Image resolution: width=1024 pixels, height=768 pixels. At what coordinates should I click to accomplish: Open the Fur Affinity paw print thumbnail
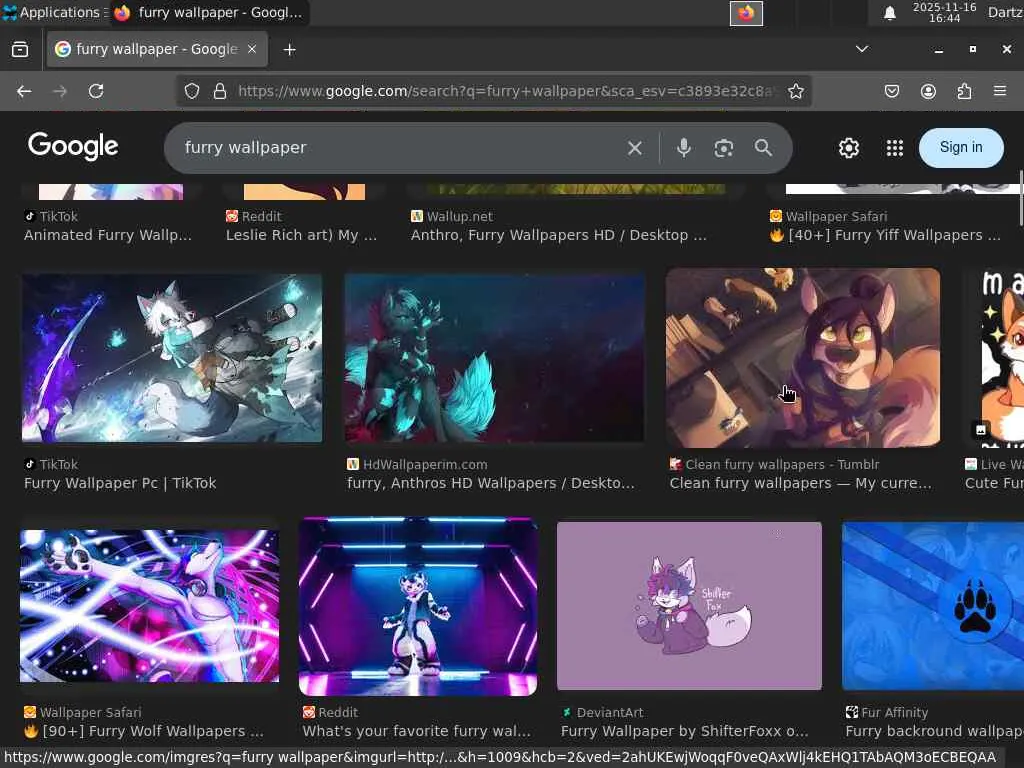(x=933, y=606)
